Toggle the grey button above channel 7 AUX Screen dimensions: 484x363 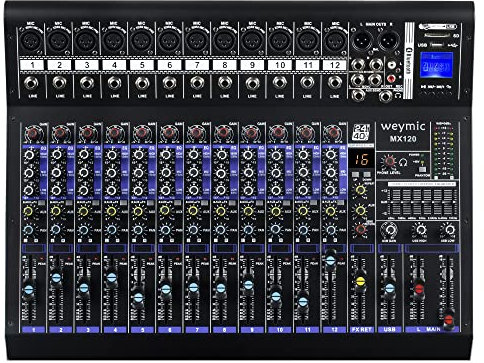click(x=205, y=203)
